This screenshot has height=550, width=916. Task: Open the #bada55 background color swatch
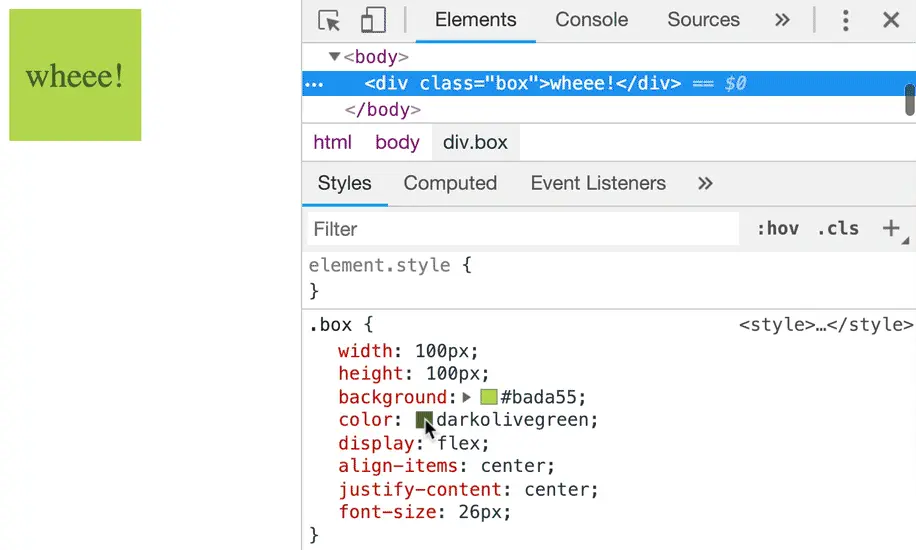pyautogui.click(x=488, y=397)
